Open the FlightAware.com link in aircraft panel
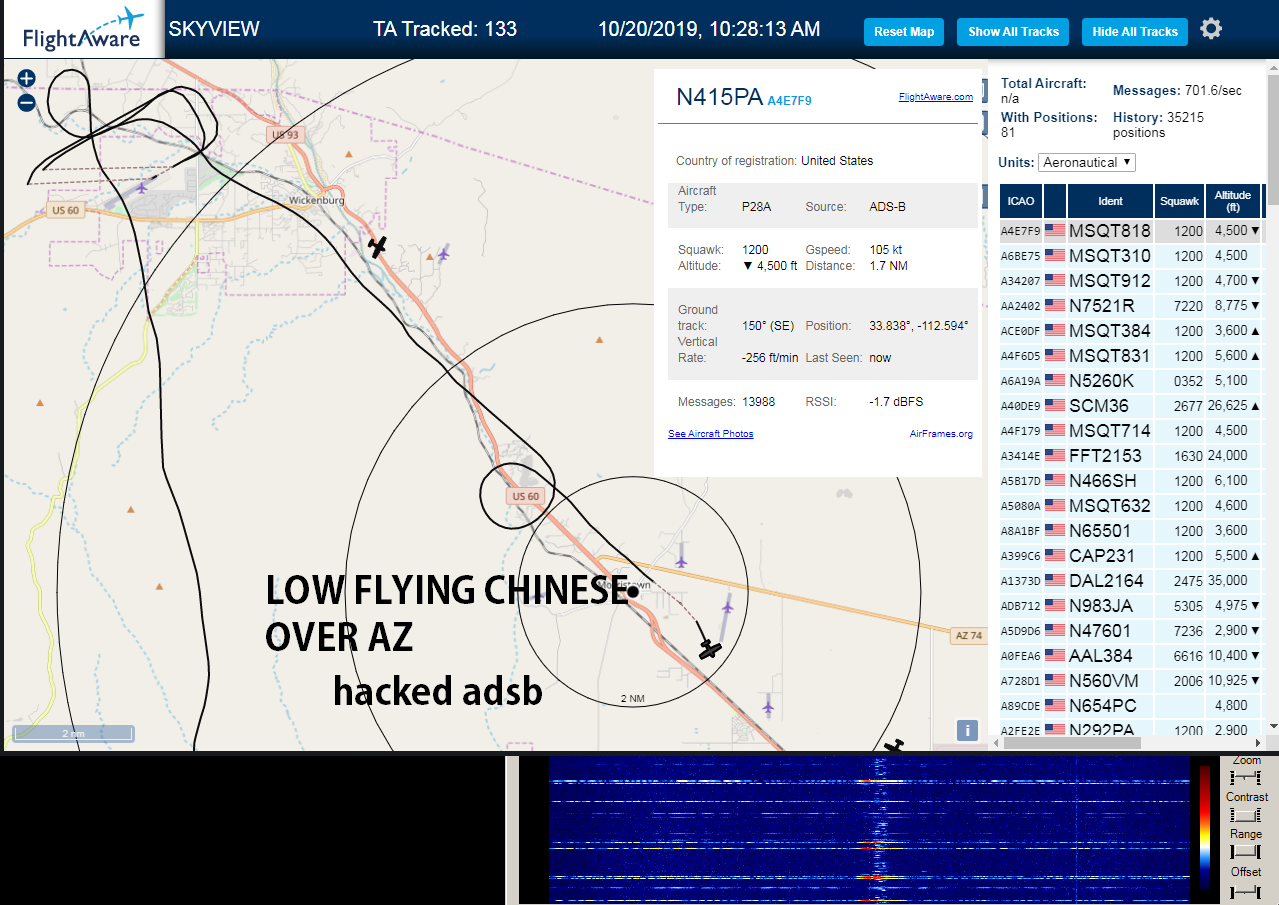The width and height of the screenshot is (1279, 905). pos(935,97)
